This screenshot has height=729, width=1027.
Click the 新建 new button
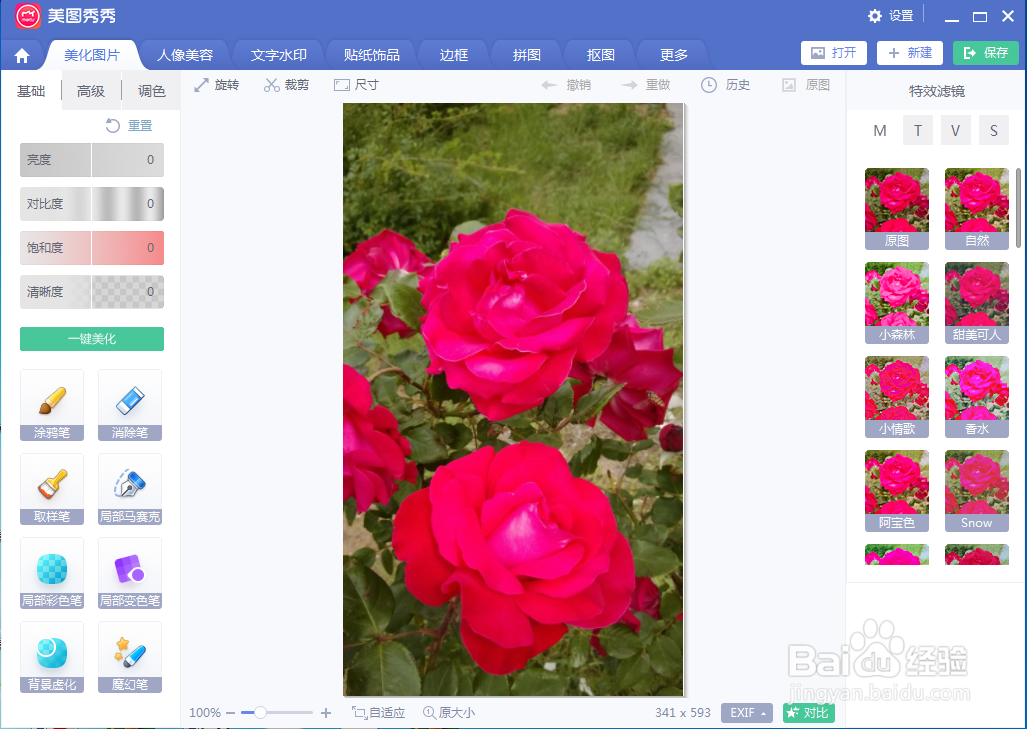910,53
